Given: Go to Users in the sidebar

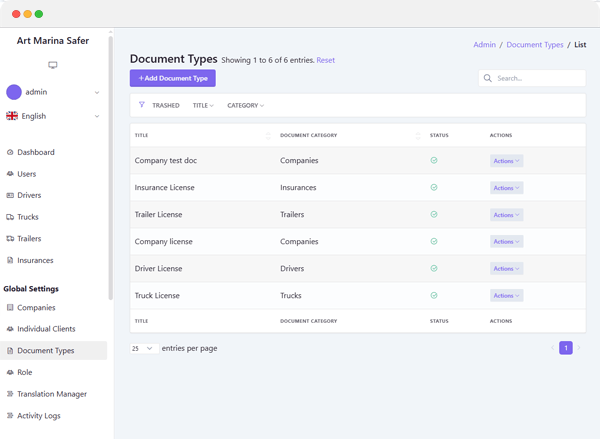Looking at the screenshot, I should point(26,174).
